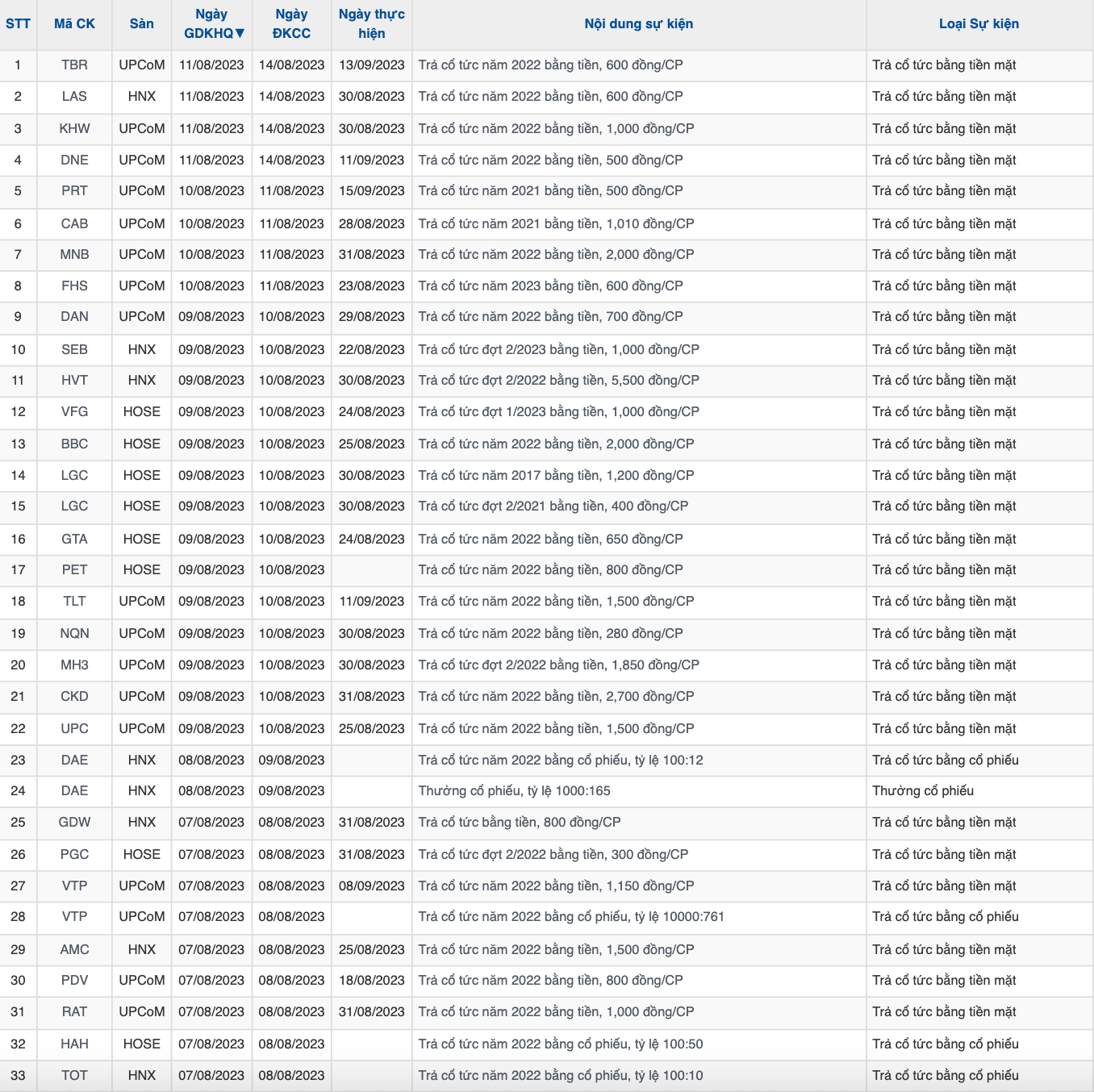Select the KHW ticker in row 3
Image resolution: width=1094 pixels, height=1092 pixels.
click(74, 129)
